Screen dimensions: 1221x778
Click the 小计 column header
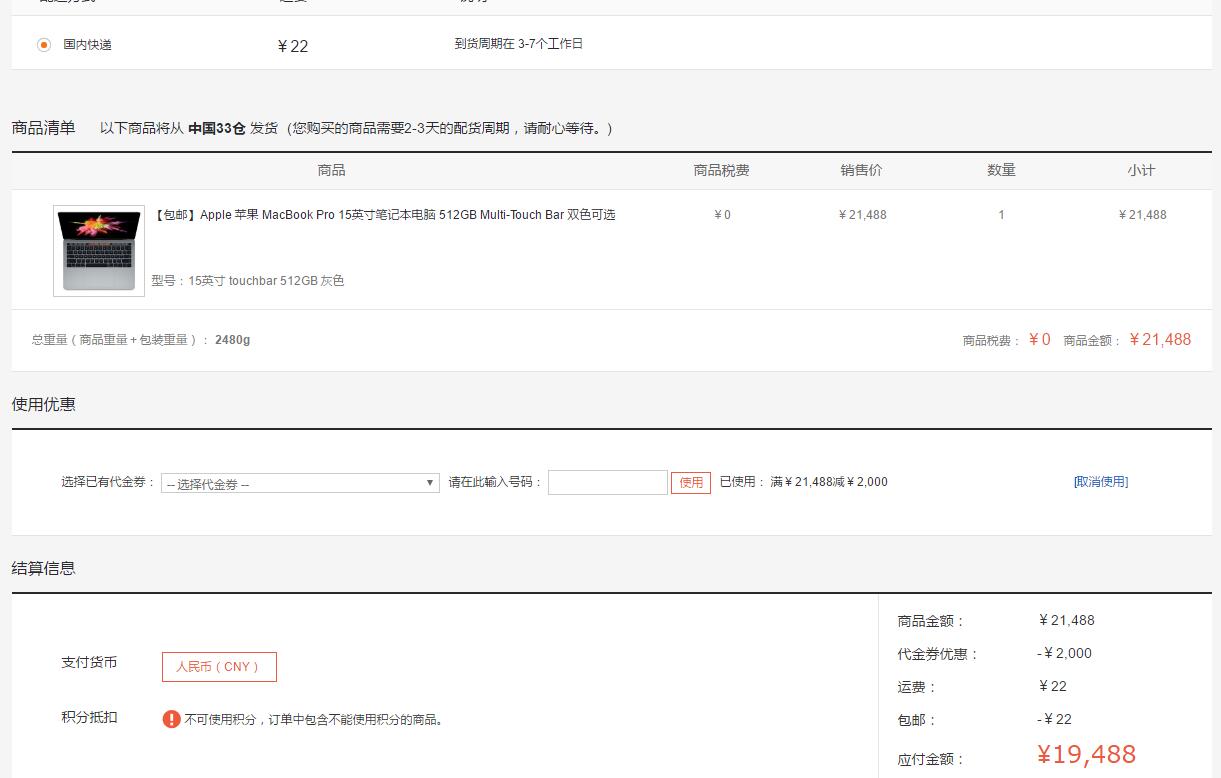point(1141,170)
